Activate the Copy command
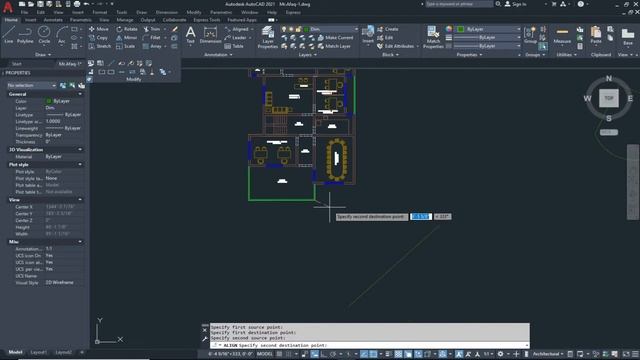The width and height of the screenshot is (640, 360). click(98, 38)
